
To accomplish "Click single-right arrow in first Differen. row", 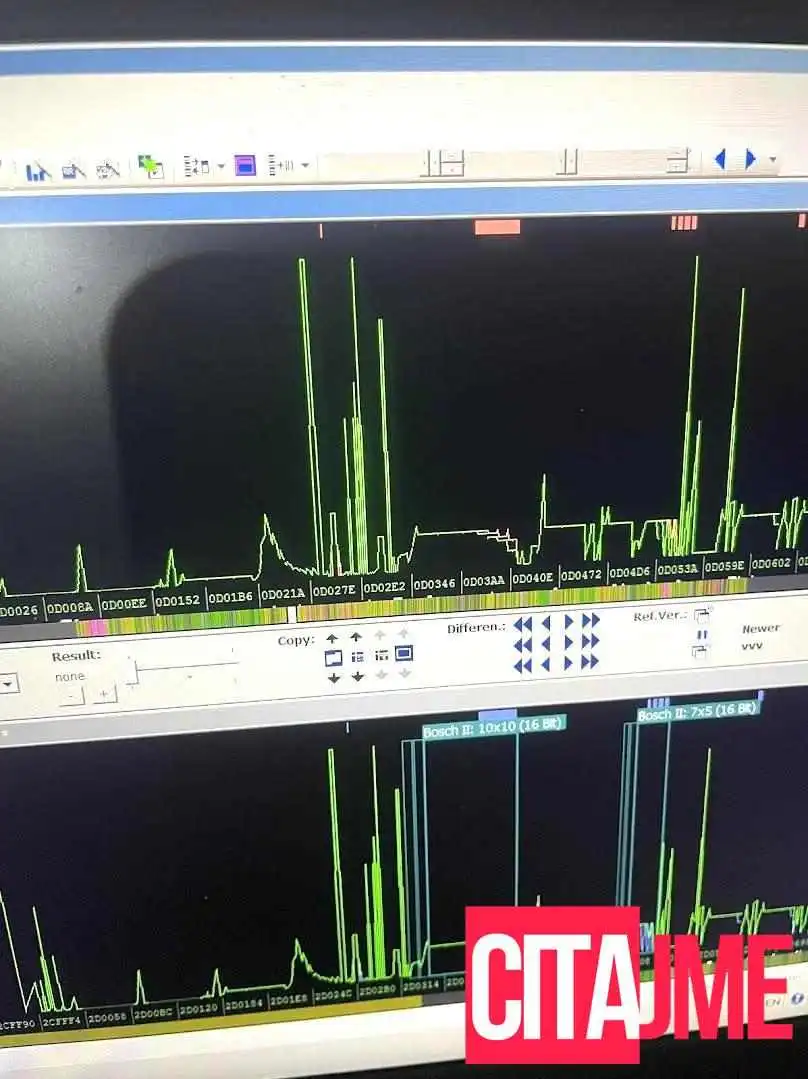I will point(568,622).
